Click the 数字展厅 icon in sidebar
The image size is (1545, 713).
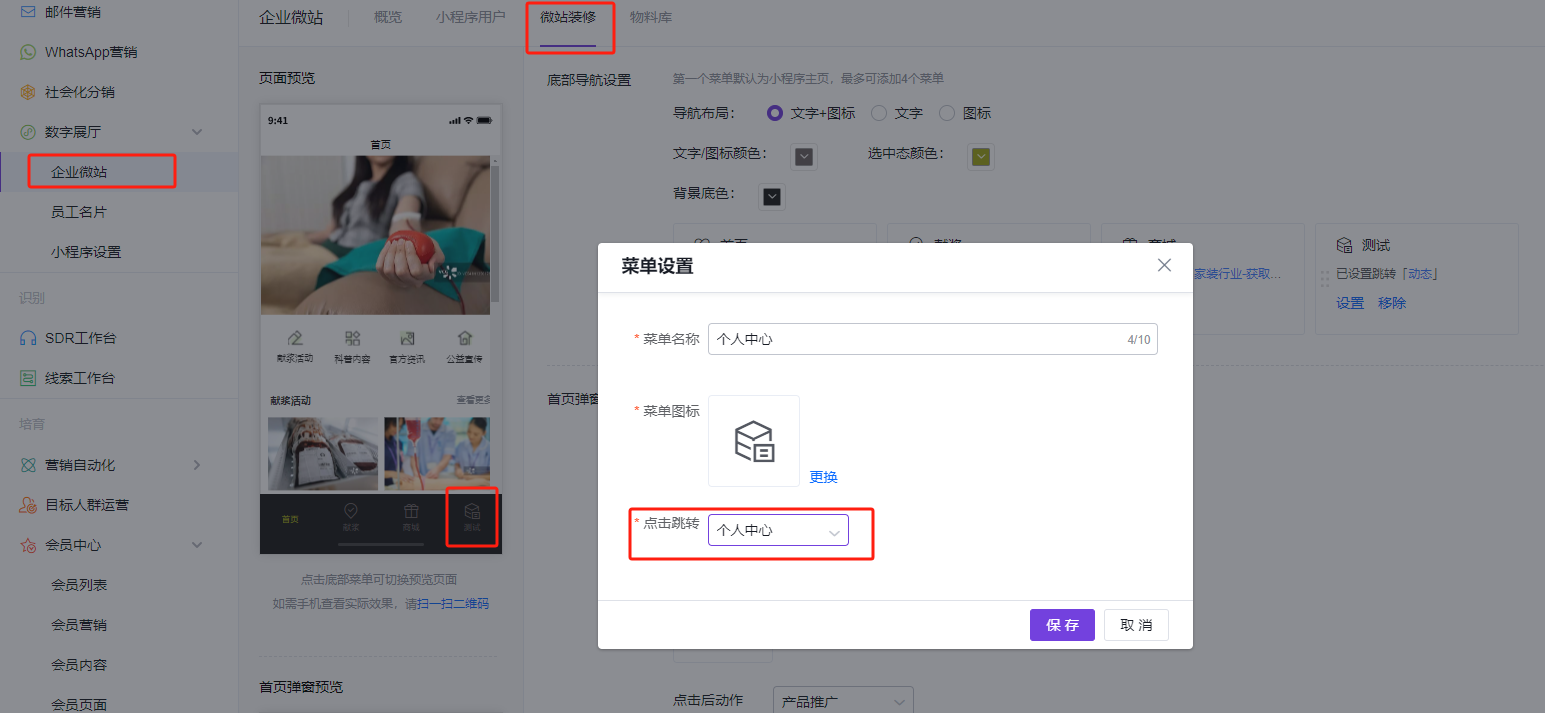(x=28, y=132)
